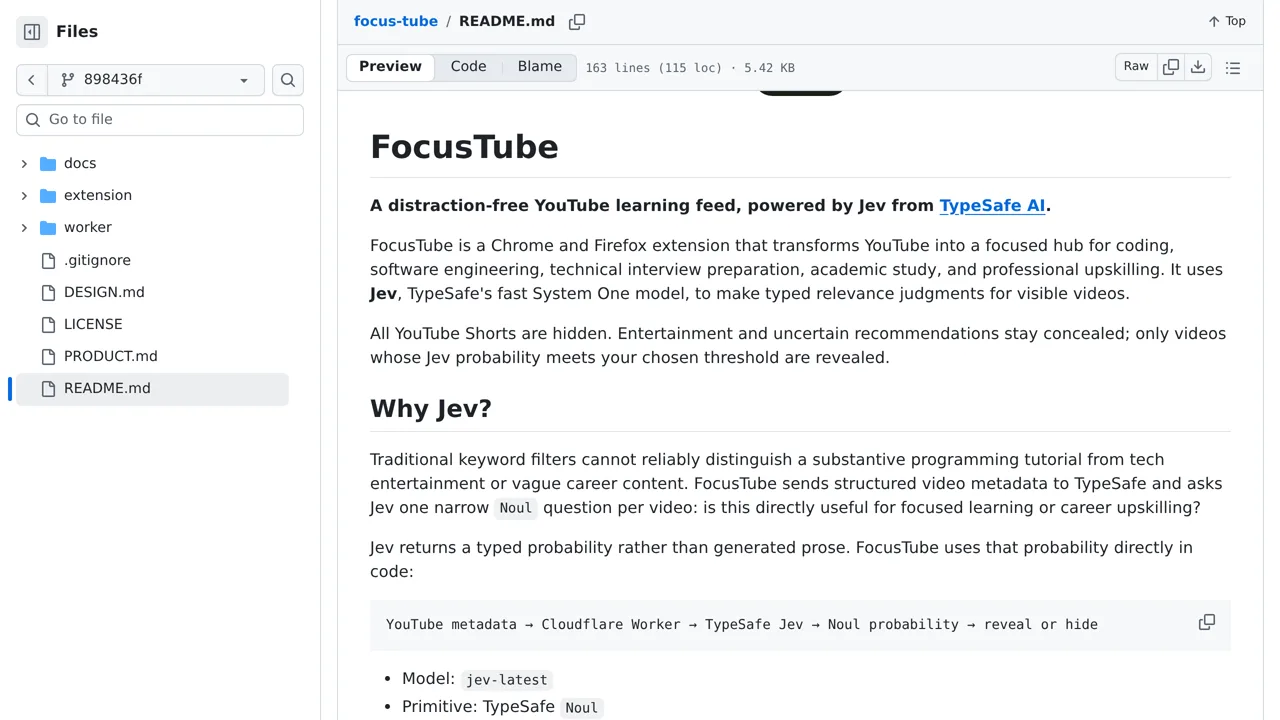Follow the TypeSafe AI link
The image size is (1280, 720).
pos(992,205)
